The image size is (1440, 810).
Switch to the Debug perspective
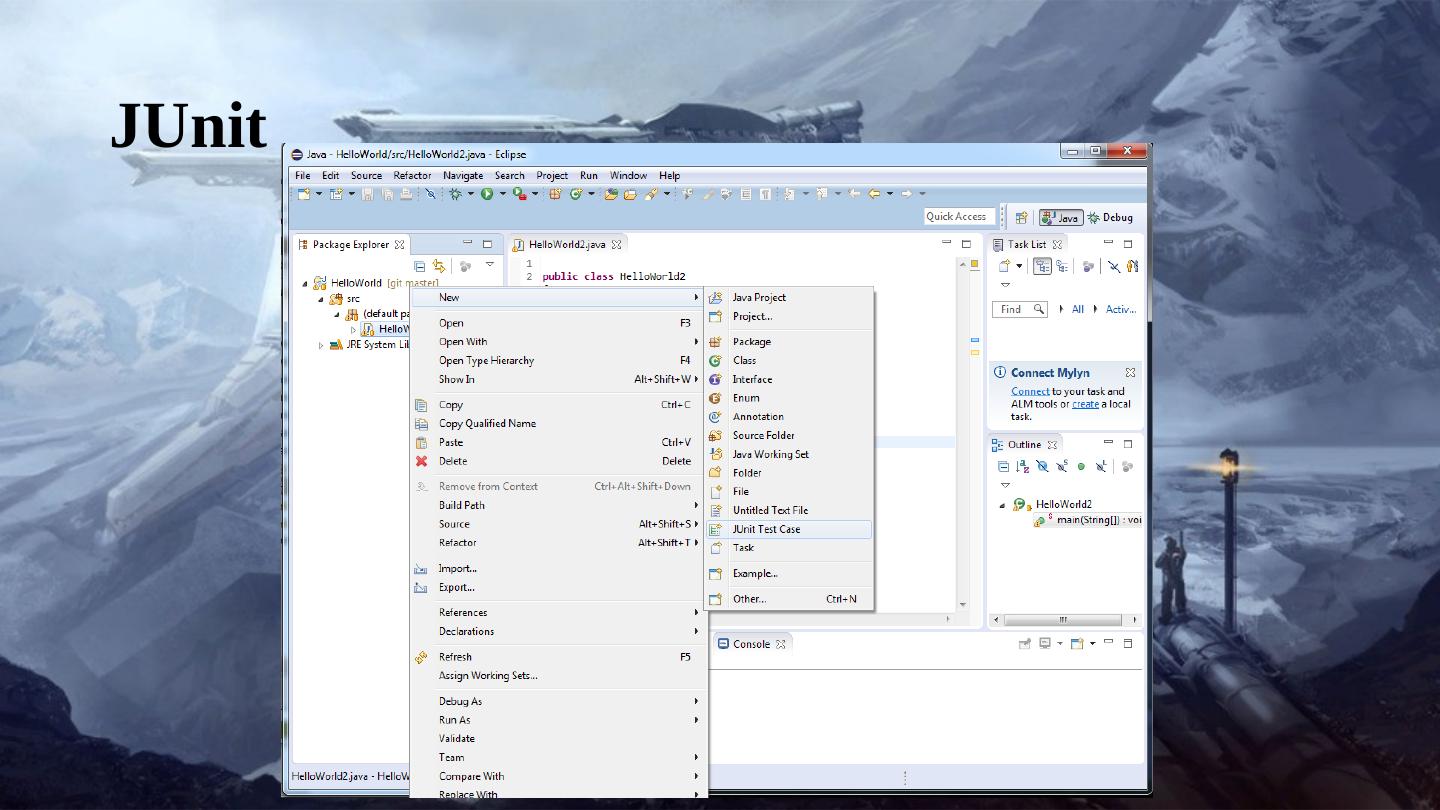coord(1111,217)
